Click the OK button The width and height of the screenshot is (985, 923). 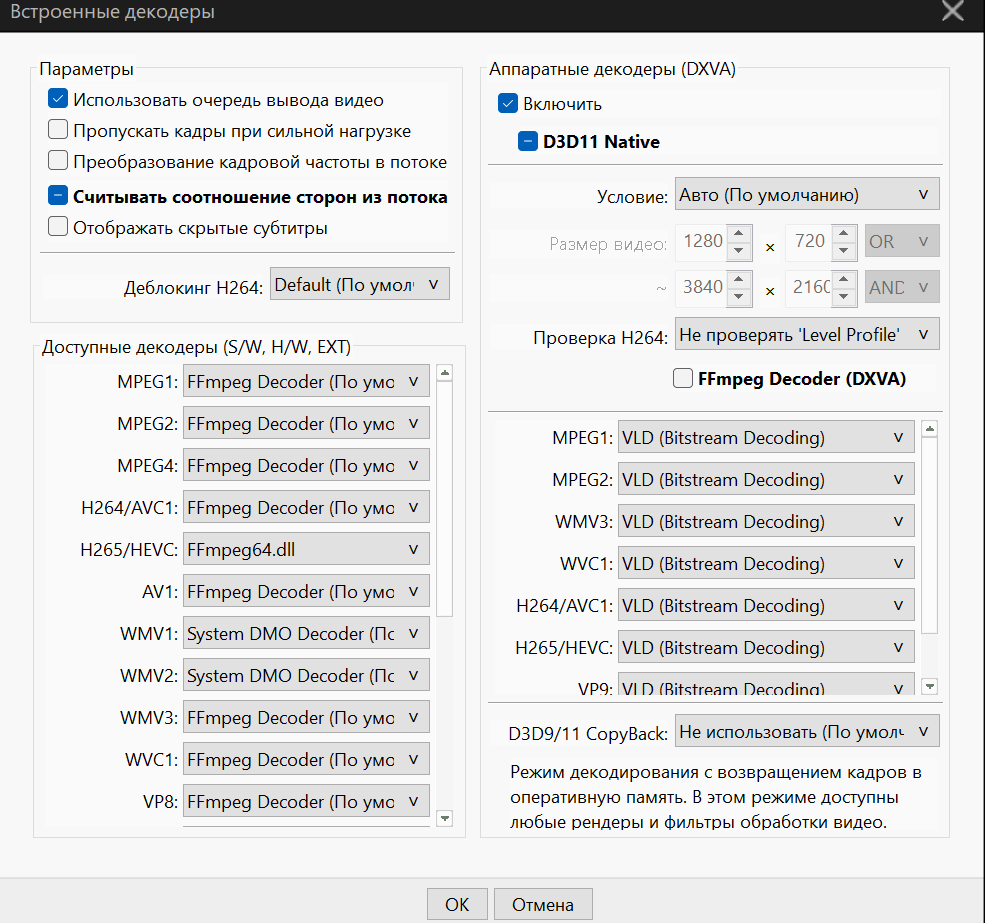pos(457,904)
